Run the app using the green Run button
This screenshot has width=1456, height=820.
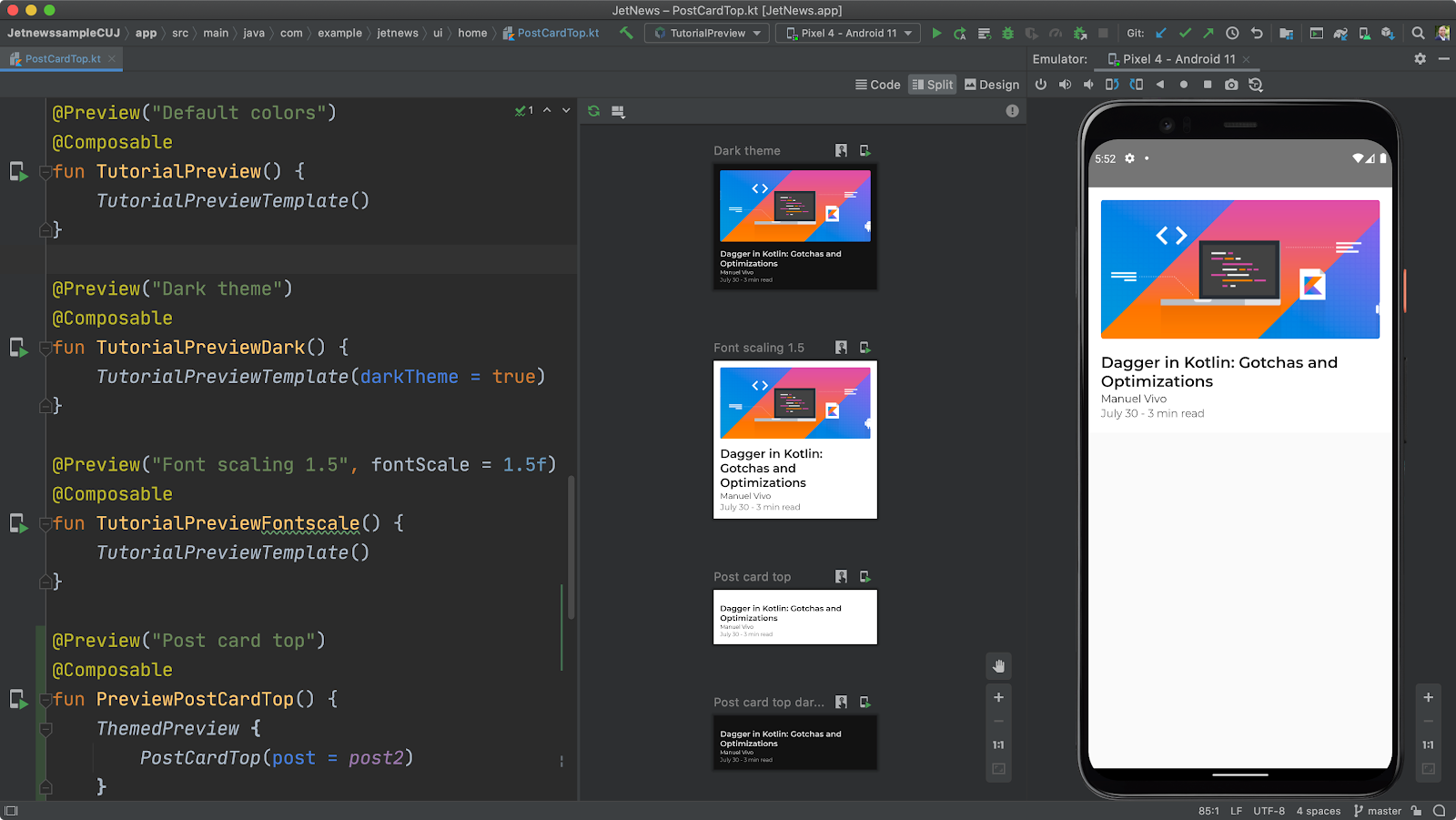[937, 33]
